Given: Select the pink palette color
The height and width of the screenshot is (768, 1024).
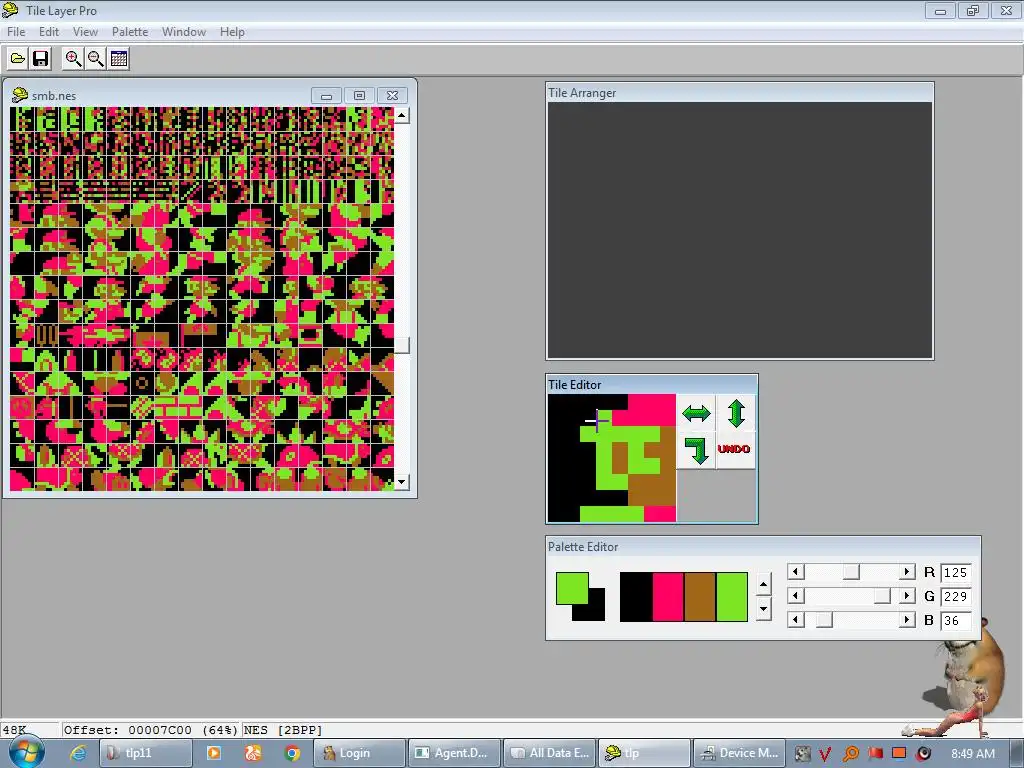Looking at the screenshot, I should click(x=667, y=597).
